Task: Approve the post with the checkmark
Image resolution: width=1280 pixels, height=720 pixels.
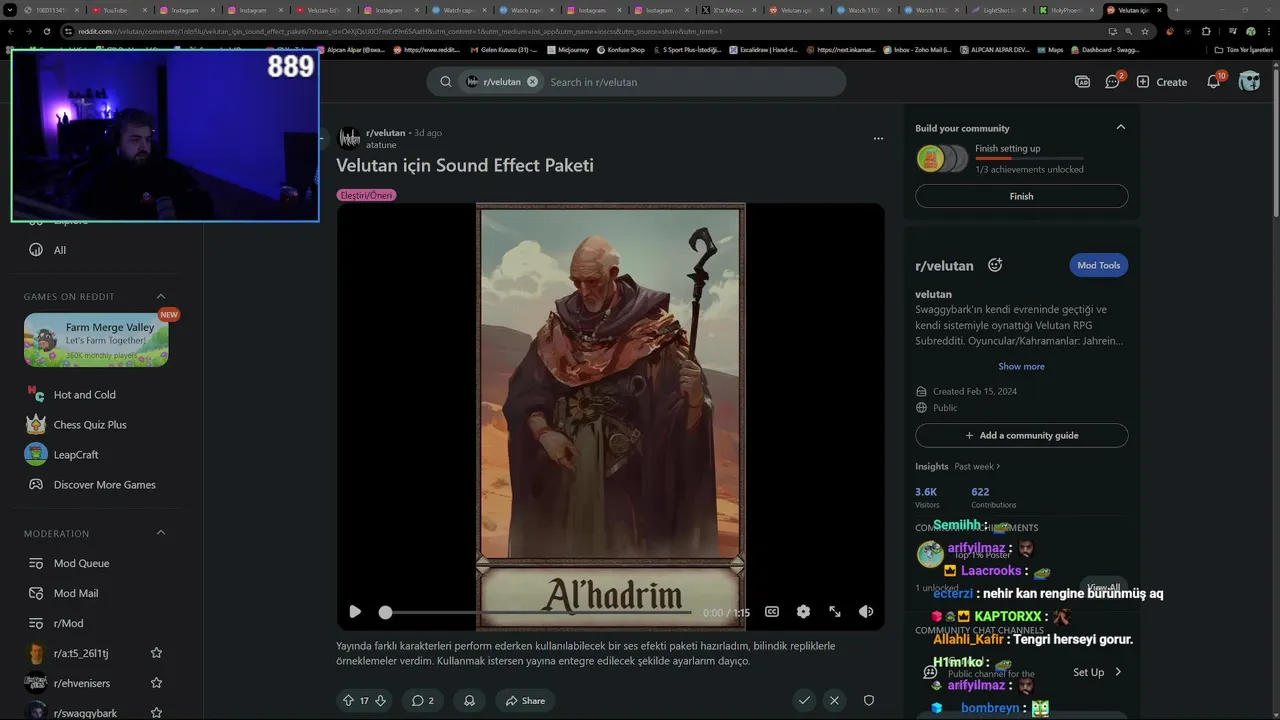Action: click(804, 701)
